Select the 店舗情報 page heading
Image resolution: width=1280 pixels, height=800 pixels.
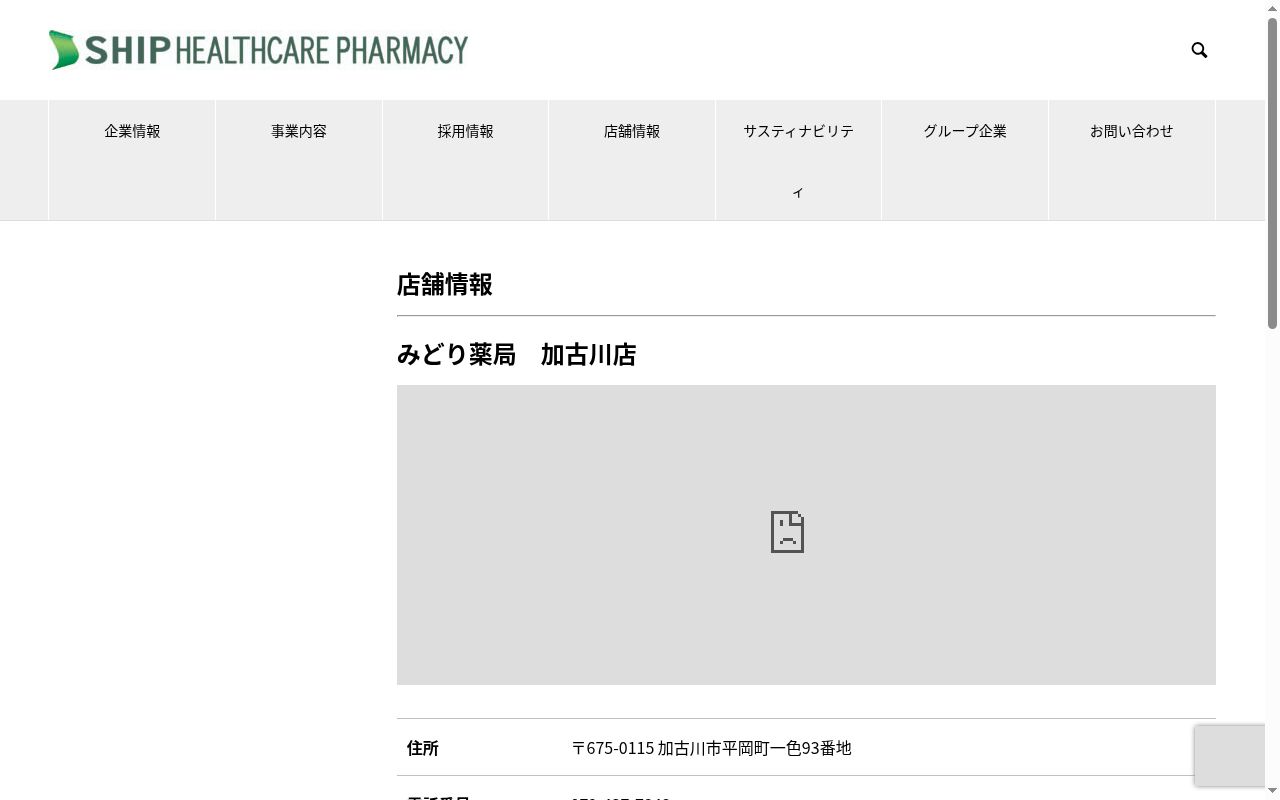444,285
